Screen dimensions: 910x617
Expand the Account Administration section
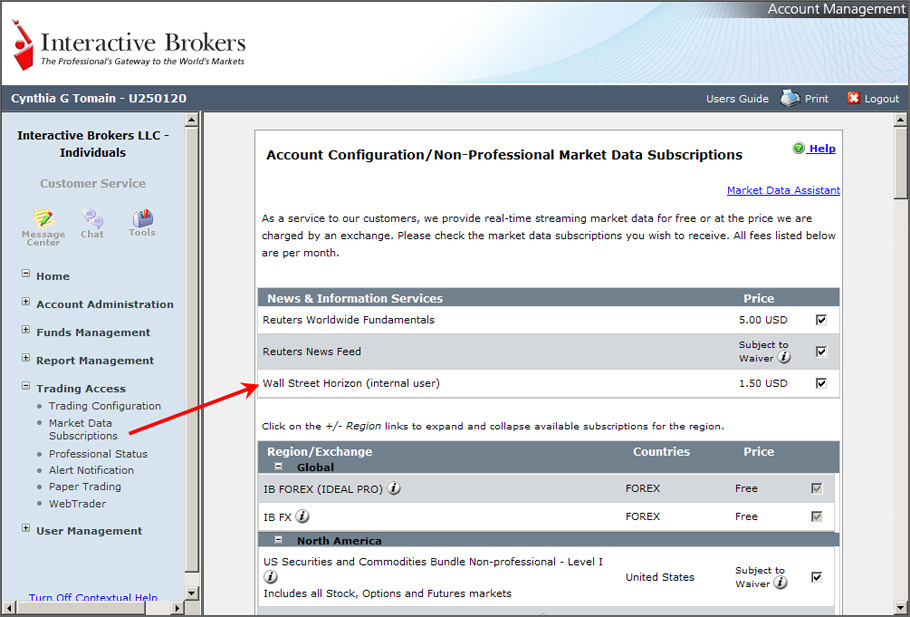click(26, 302)
